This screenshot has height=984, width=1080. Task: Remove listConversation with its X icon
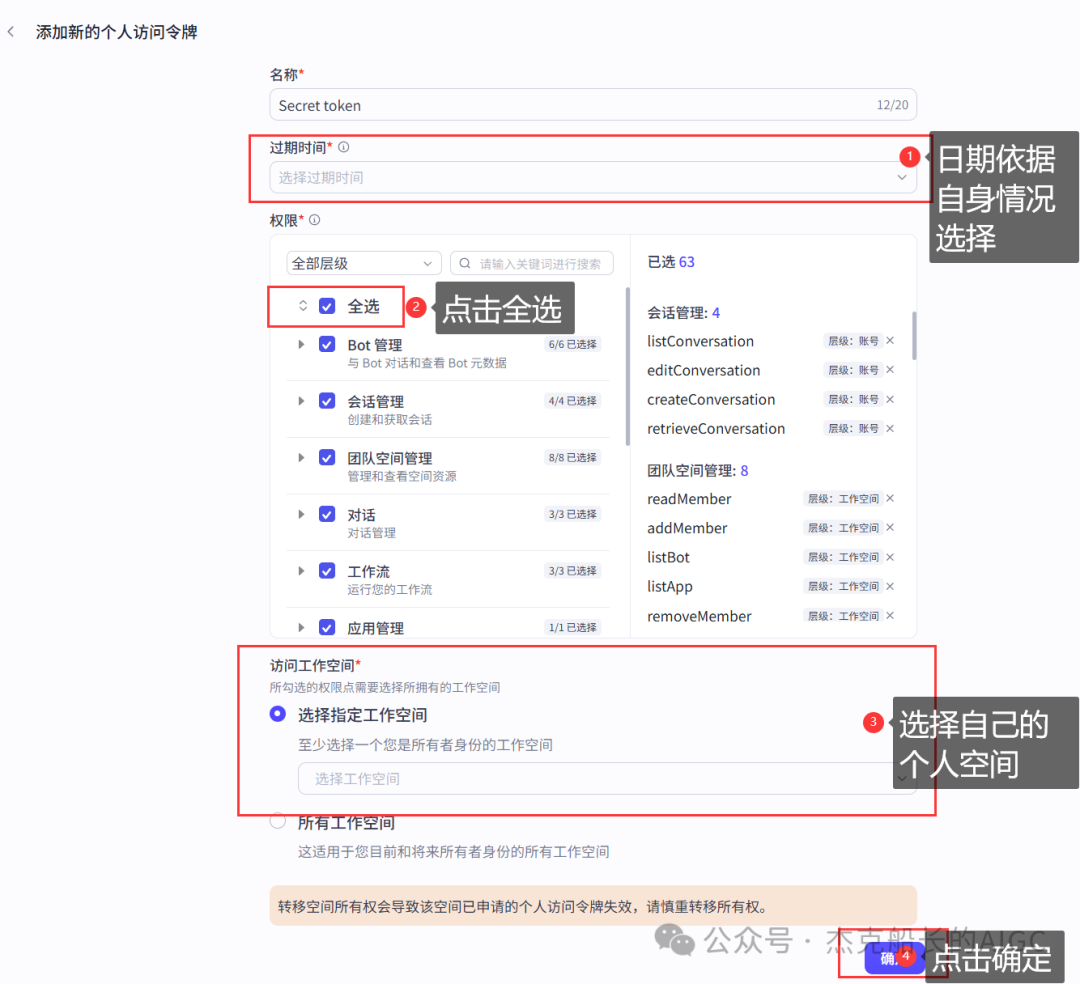pos(890,340)
